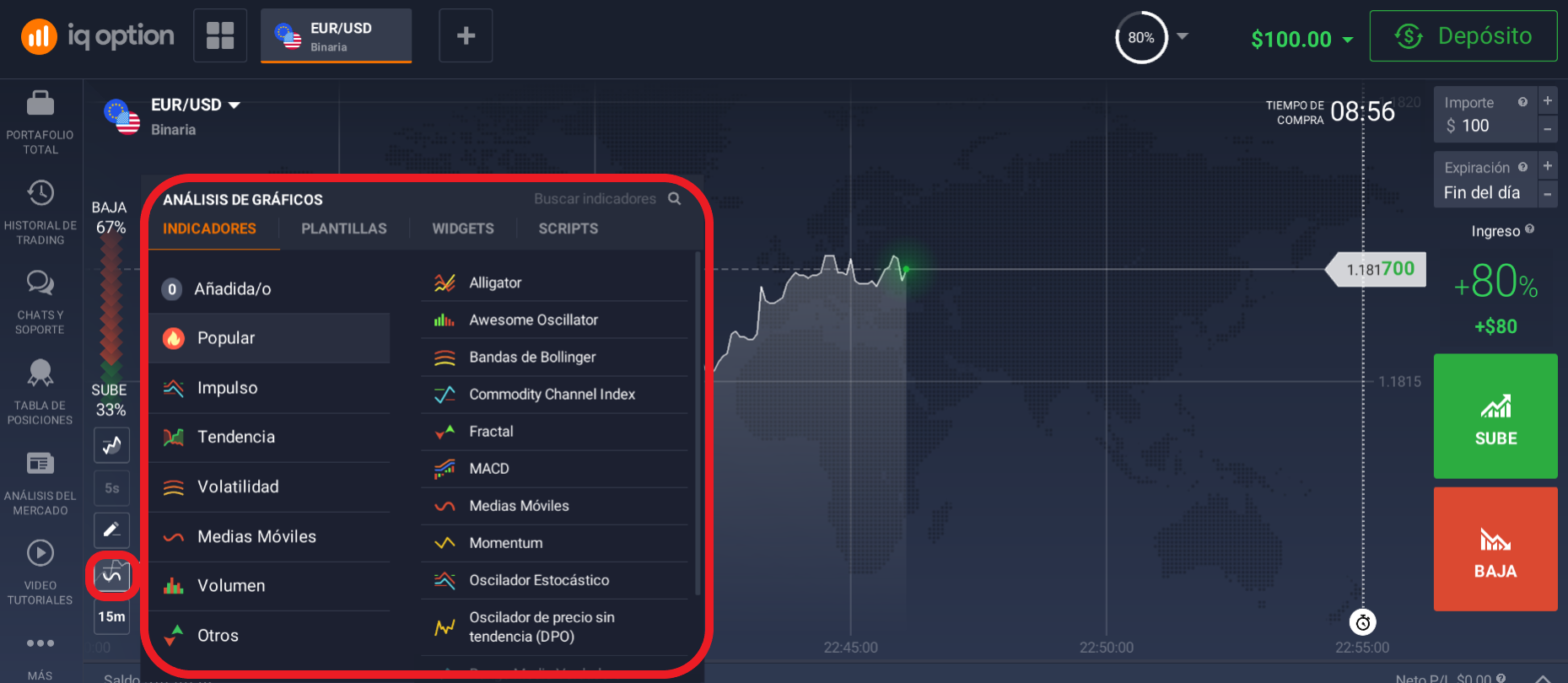Click the Expiración help question mark
The image size is (1568, 683).
pos(1522,167)
